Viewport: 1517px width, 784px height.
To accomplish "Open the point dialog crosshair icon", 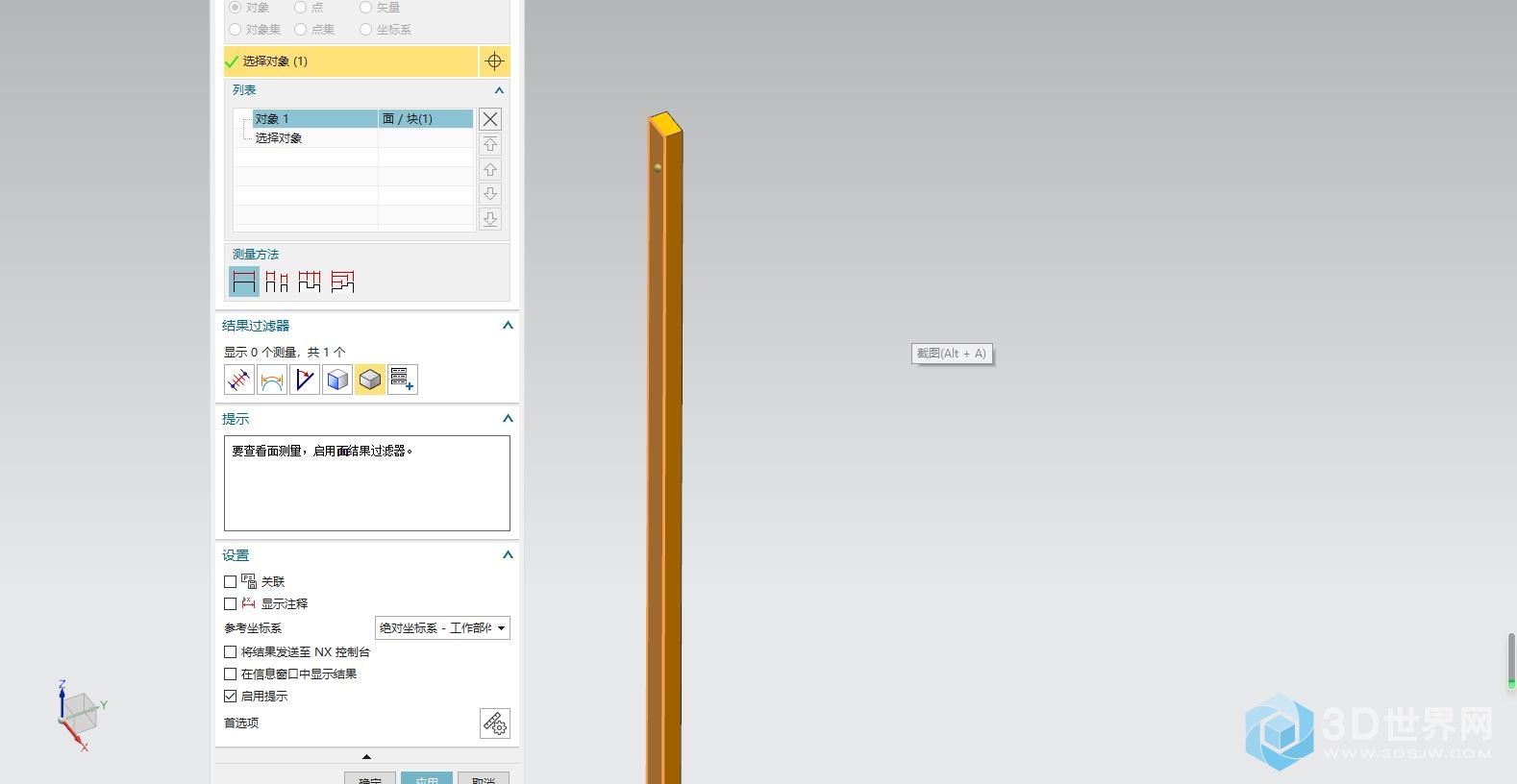I will pyautogui.click(x=494, y=61).
